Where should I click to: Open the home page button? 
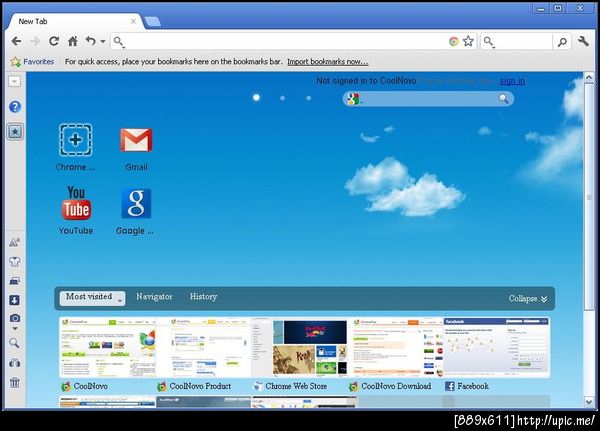click(x=73, y=41)
